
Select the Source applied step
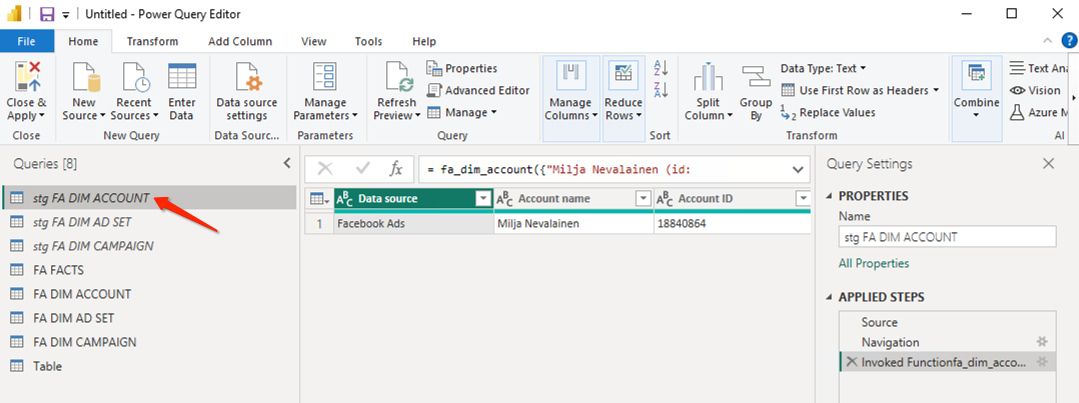click(x=948, y=322)
